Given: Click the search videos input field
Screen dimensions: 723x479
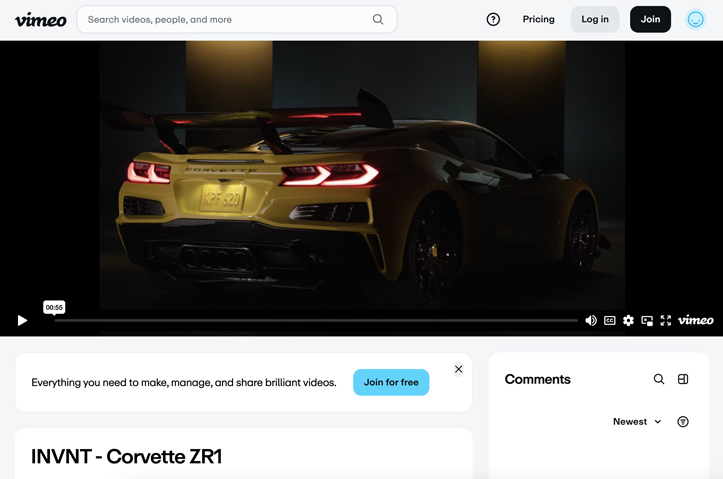Looking at the screenshot, I should (x=237, y=19).
